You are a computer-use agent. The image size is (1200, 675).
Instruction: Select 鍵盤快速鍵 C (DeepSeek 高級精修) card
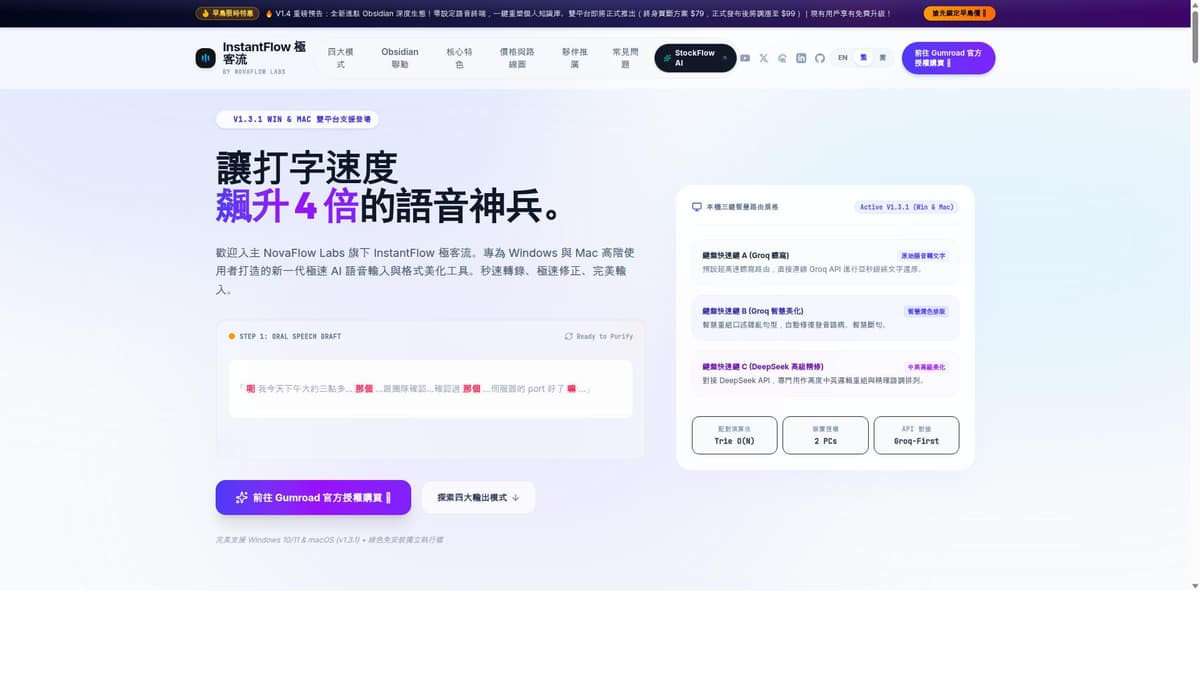click(x=825, y=374)
